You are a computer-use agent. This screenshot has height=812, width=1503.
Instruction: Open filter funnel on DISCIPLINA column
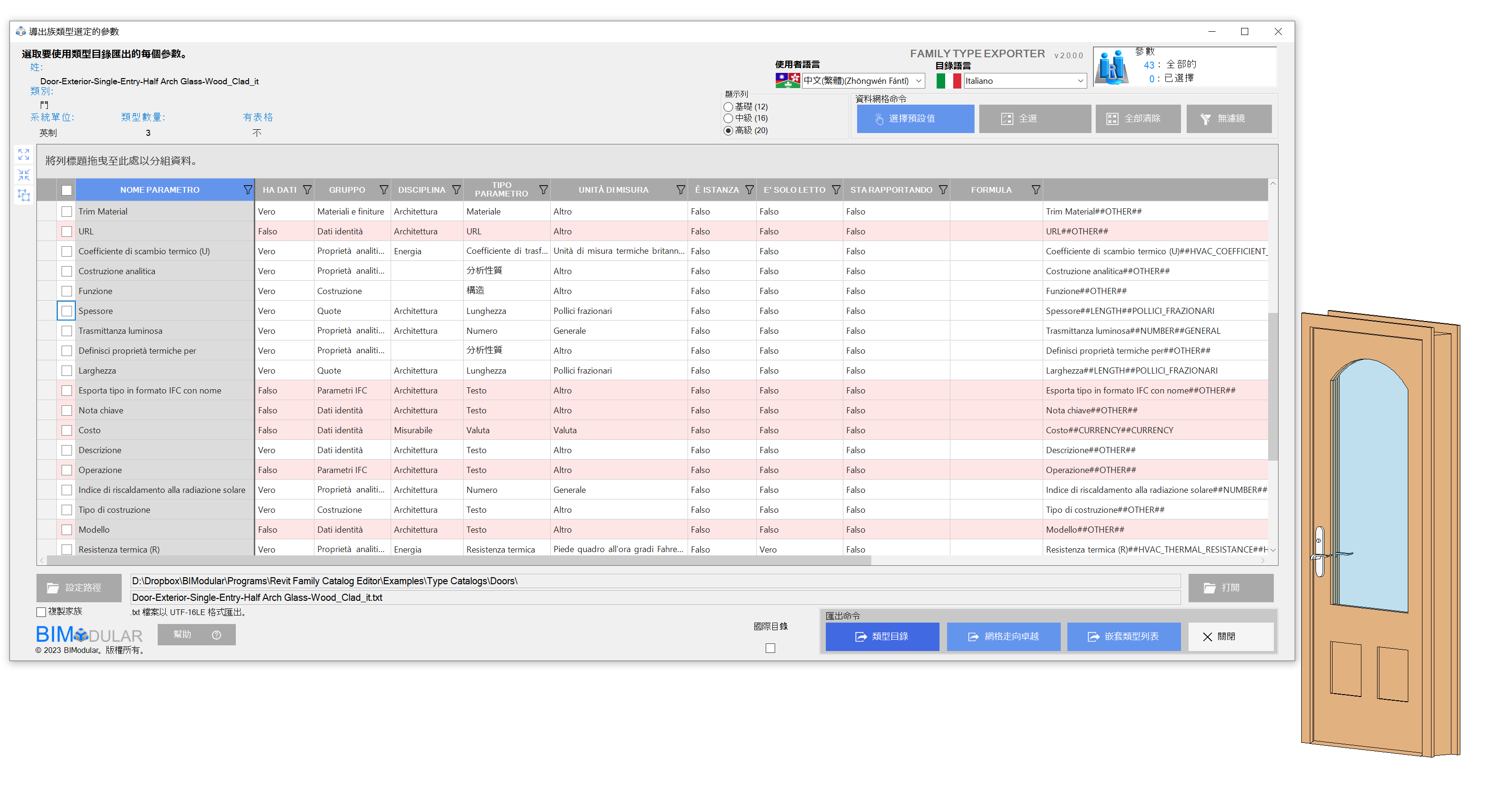pos(456,189)
